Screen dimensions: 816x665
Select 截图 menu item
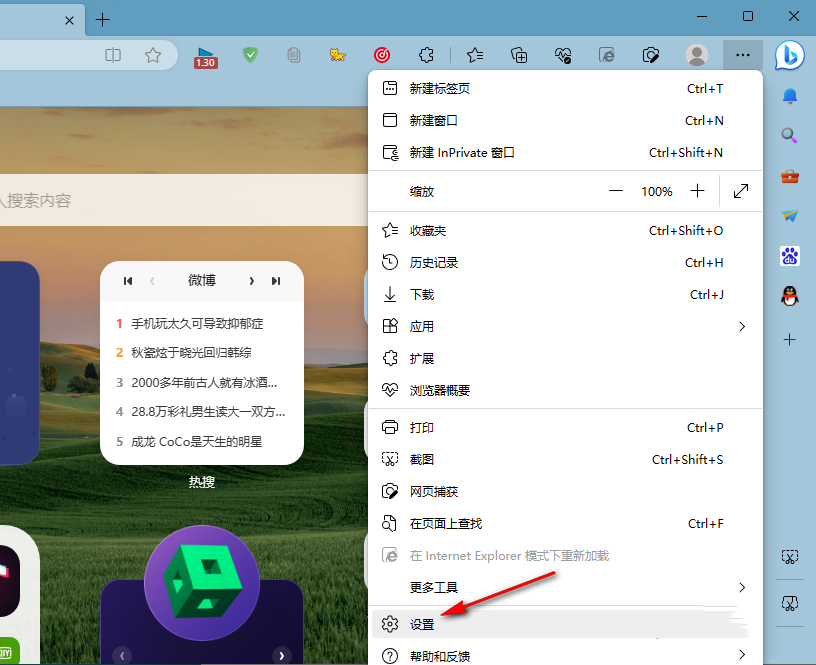tap(565, 459)
